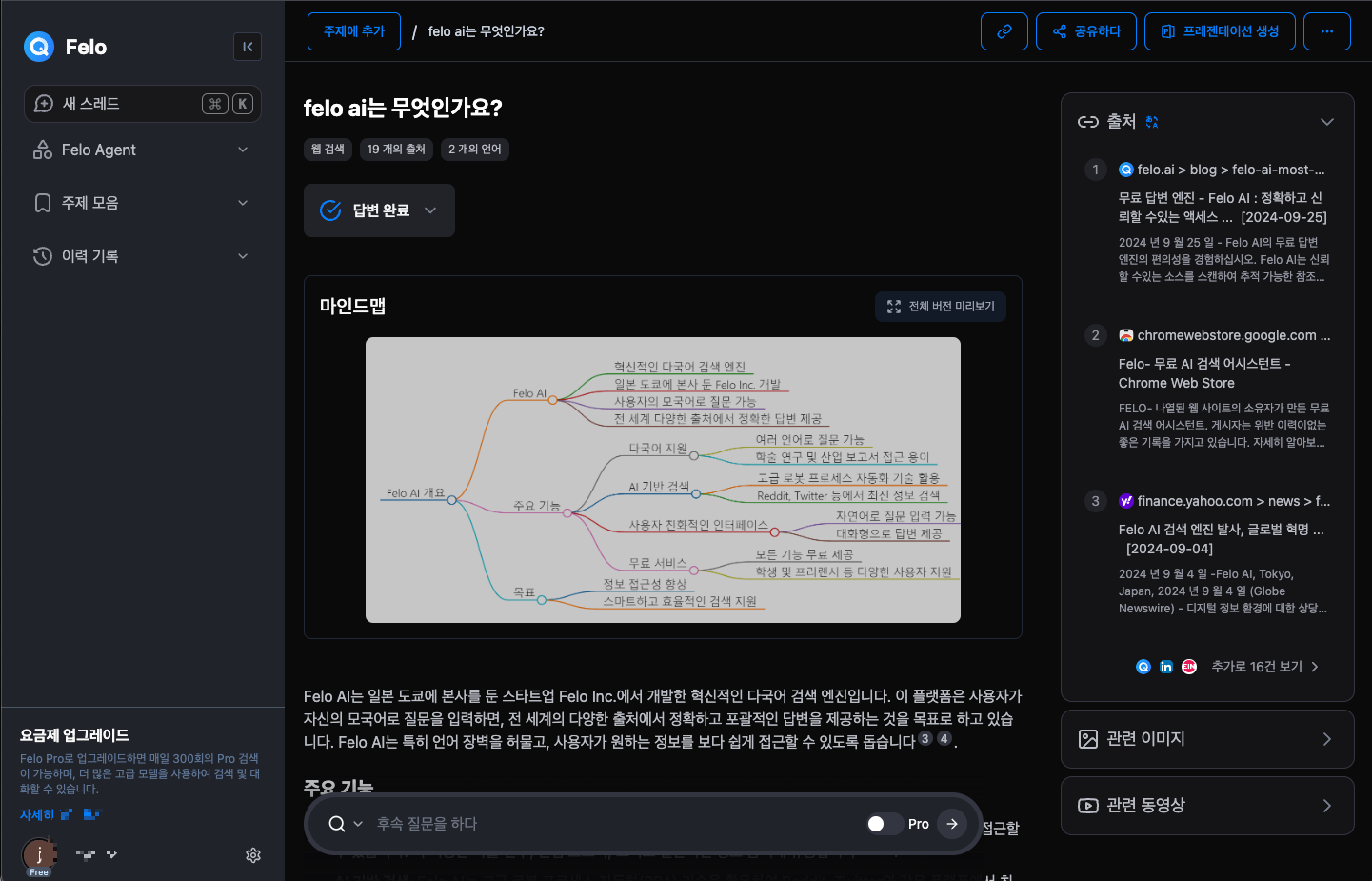The image size is (1372, 881).
Task: Open the three-dot more options menu
Action: coord(1327,31)
